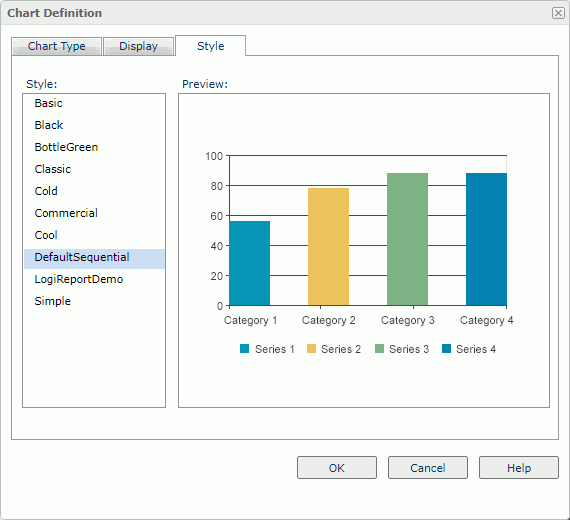Select the Cold style
This screenshot has width=570, height=520.
pos(94,191)
